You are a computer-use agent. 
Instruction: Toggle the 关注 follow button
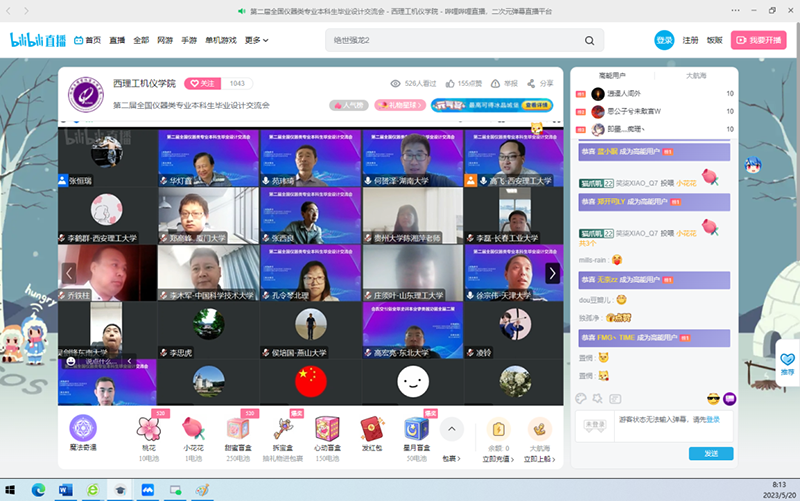click(x=203, y=84)
